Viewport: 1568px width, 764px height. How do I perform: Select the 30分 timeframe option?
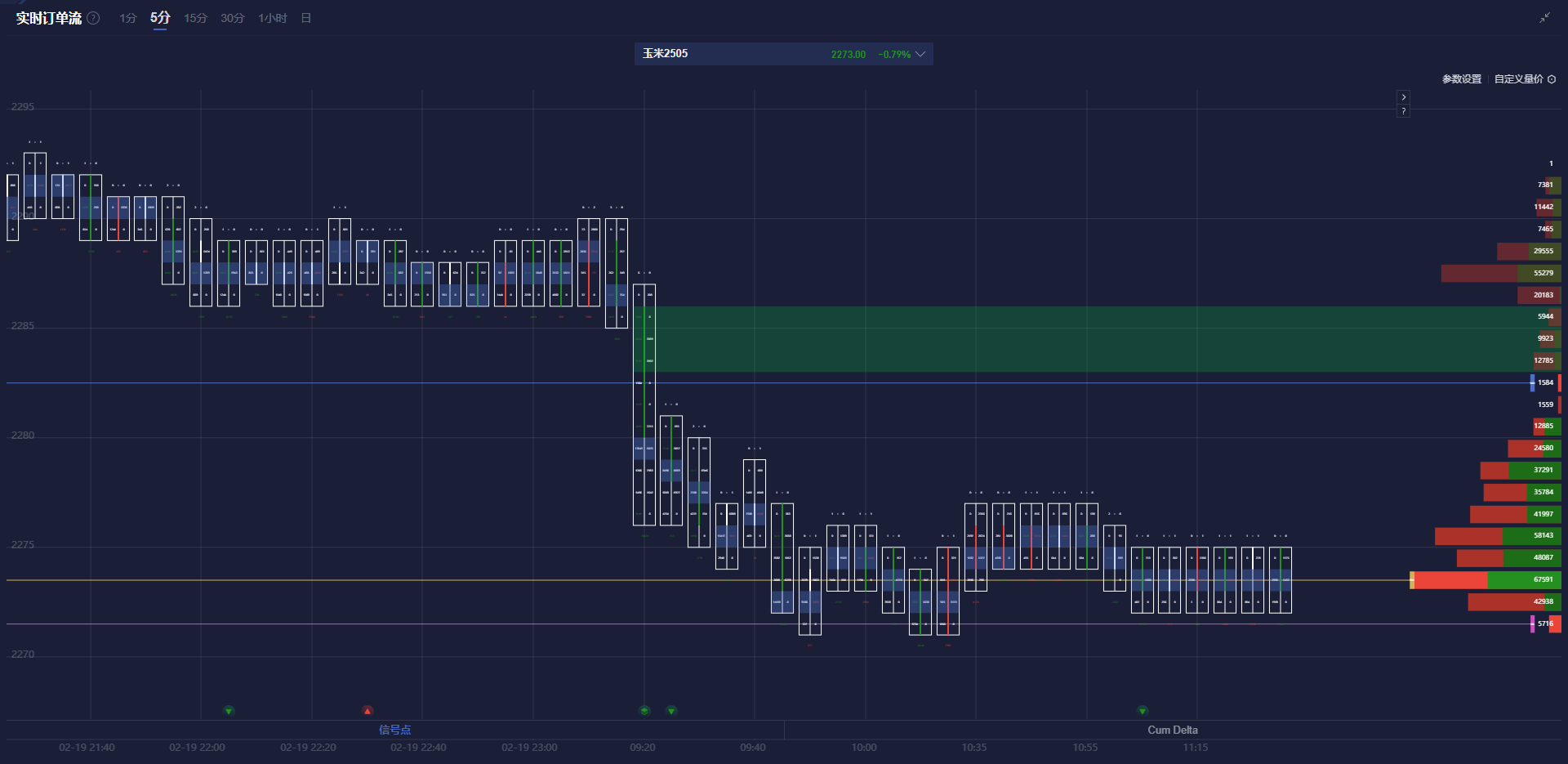point(232,18)
